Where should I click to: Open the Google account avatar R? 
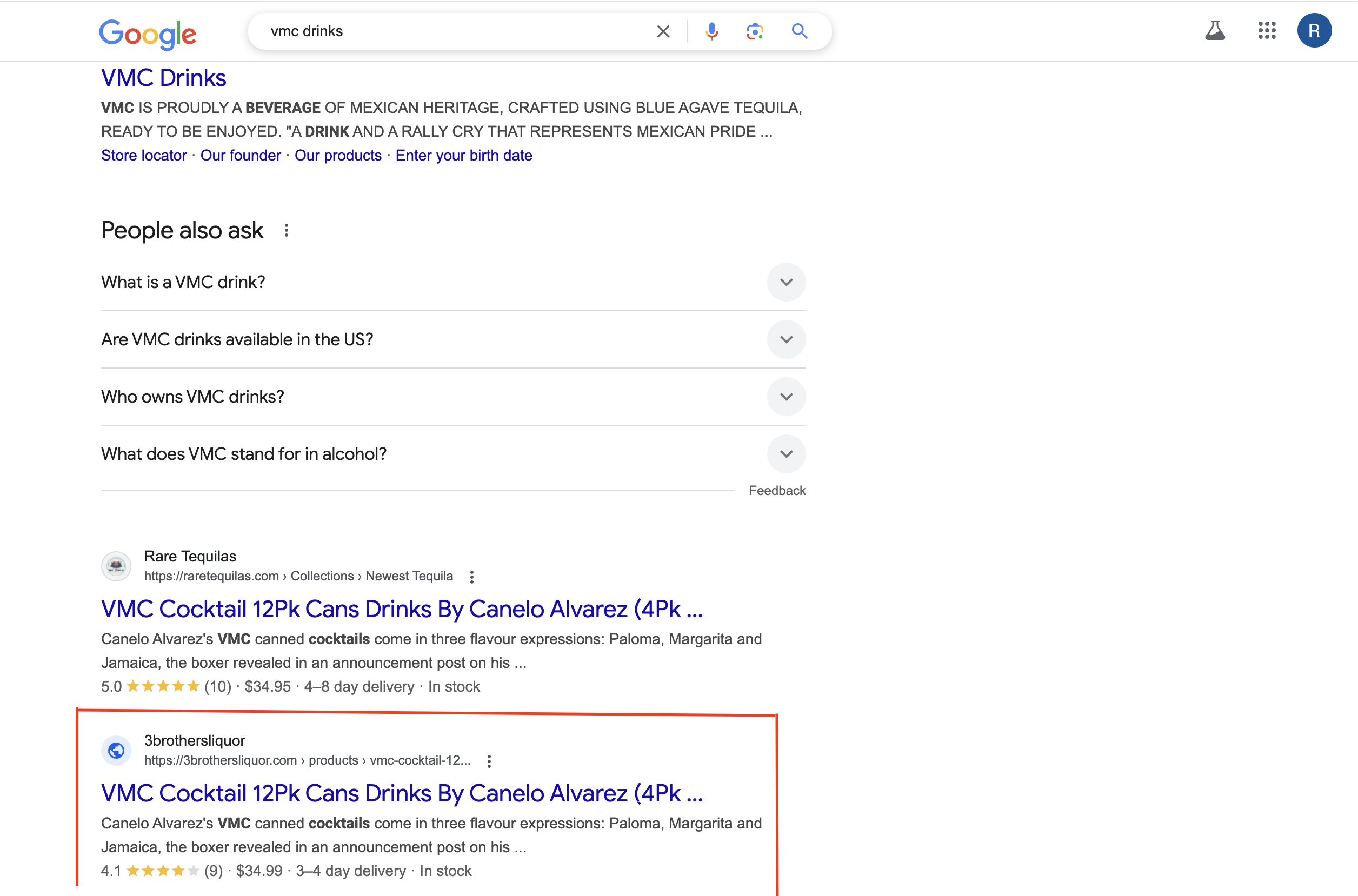(x=1314, y=31)
